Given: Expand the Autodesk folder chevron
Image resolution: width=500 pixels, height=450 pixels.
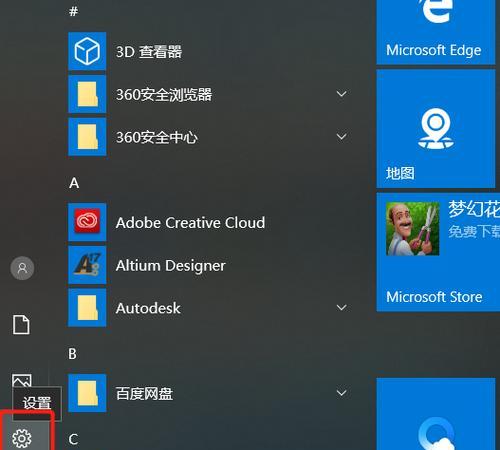Looking at the screenshot, I should (x=341, y=308).
